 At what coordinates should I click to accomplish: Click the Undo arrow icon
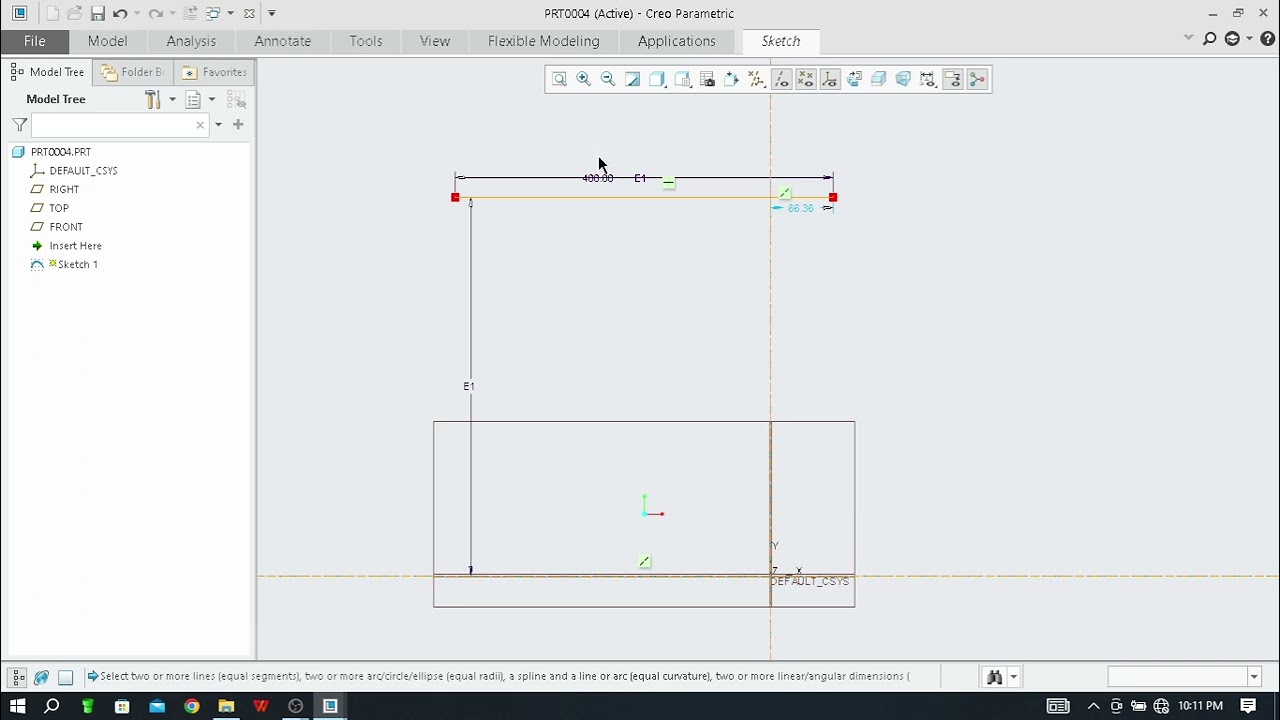coord(120,13)
